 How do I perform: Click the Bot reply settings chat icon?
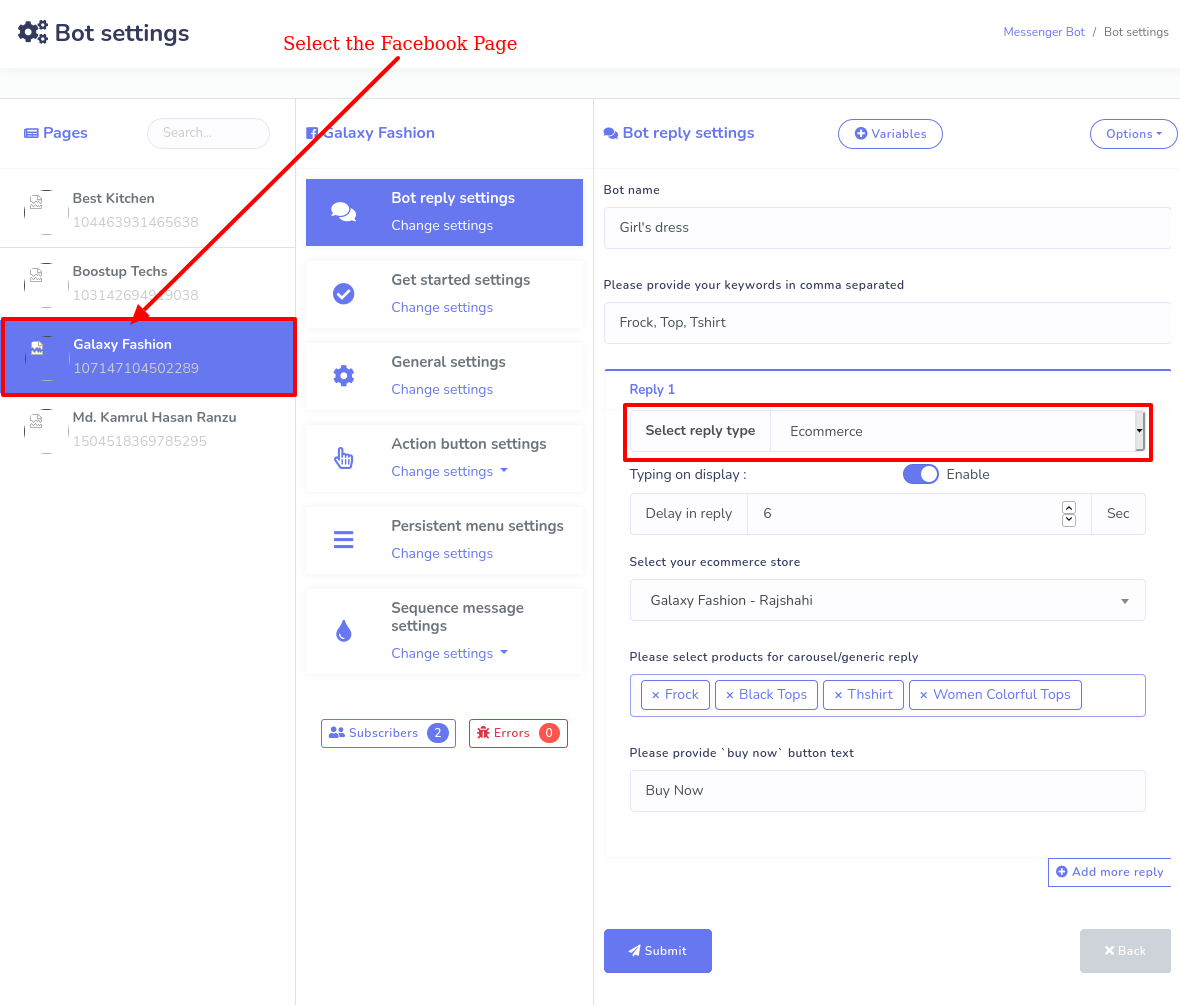[344, 212]
